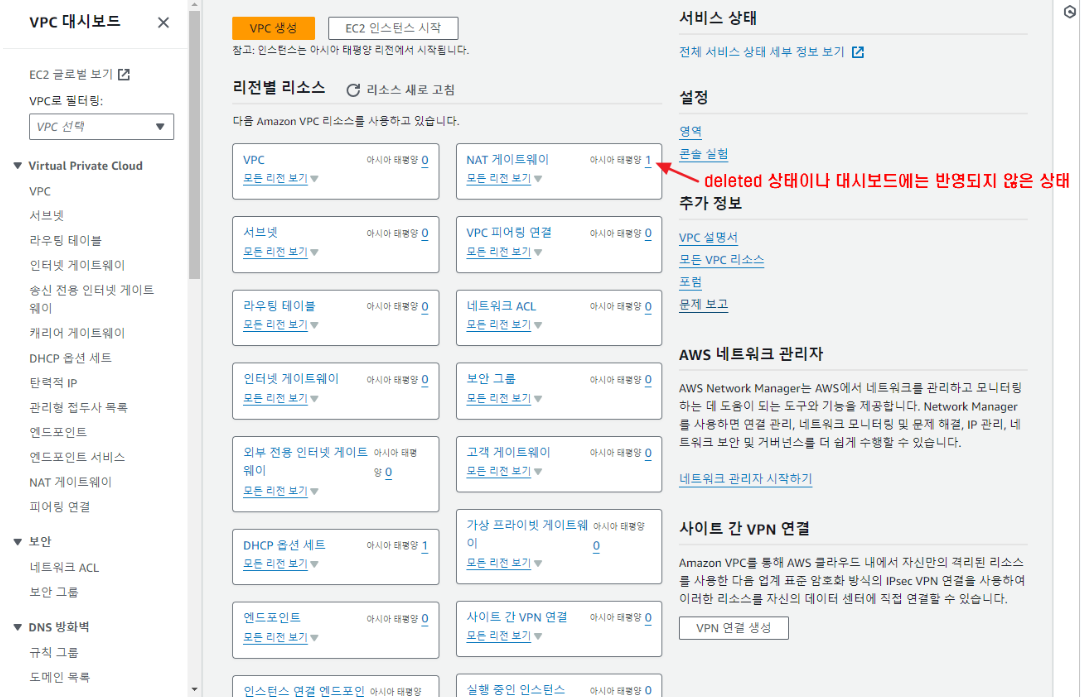
Task: Collapse the DNS 방화벽 sidebar section
Action: coord(18,627)
